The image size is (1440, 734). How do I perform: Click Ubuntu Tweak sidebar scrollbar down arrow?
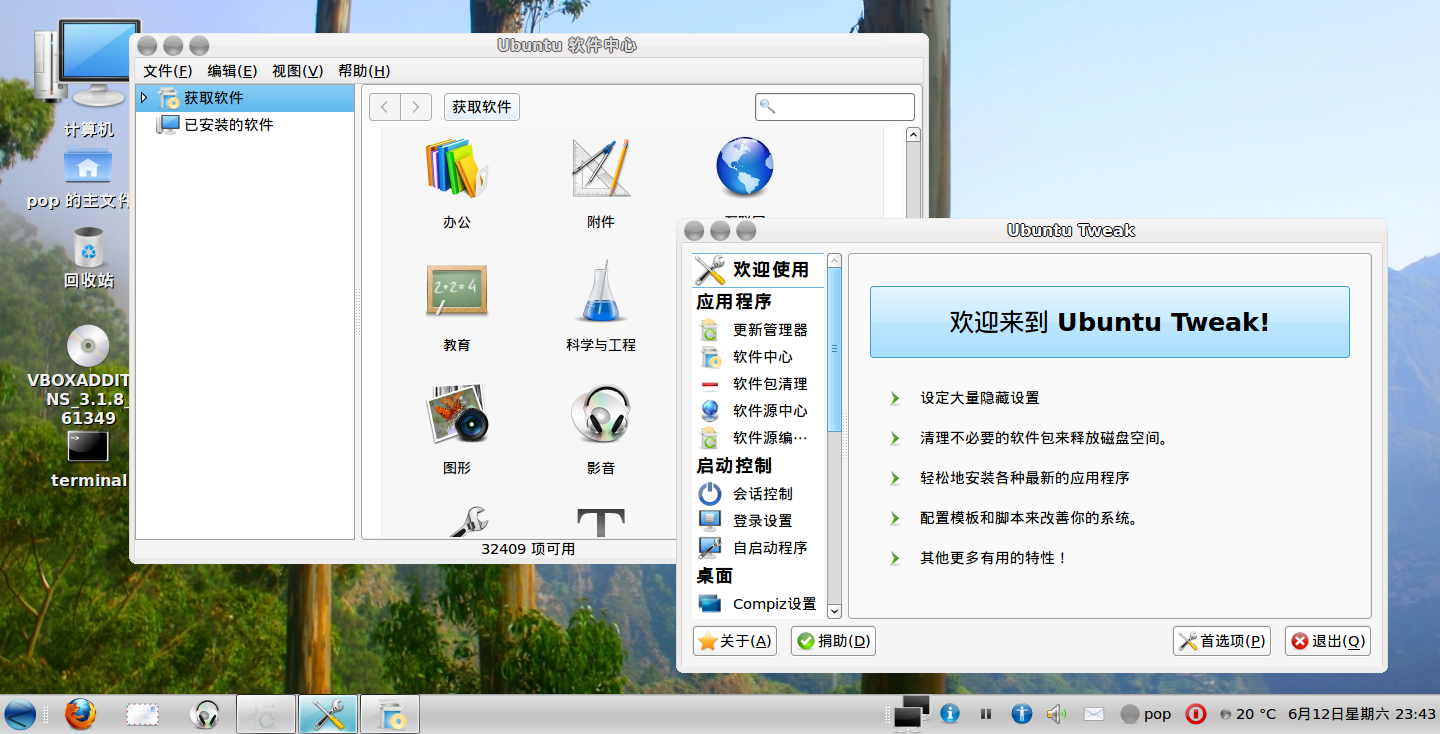[x=835, y=611]
